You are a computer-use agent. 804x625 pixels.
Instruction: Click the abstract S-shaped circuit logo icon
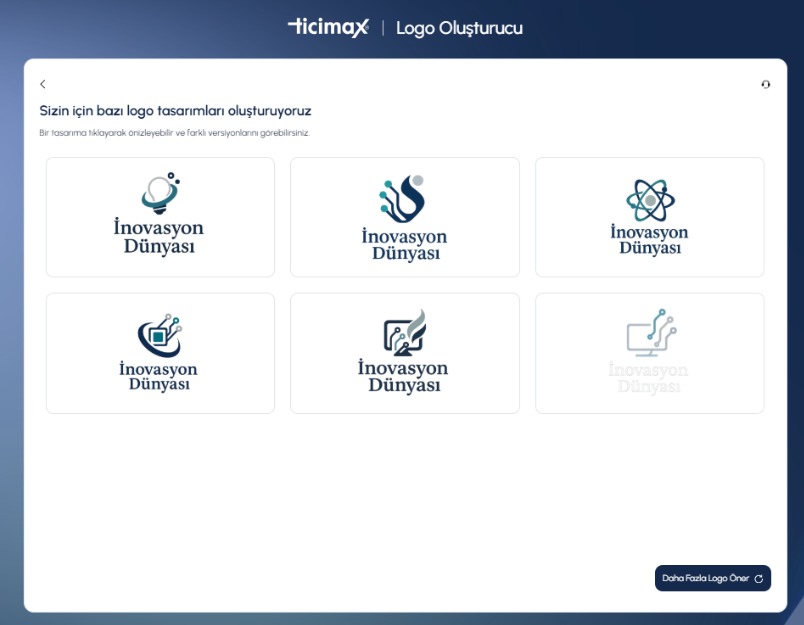pos(403,199)
